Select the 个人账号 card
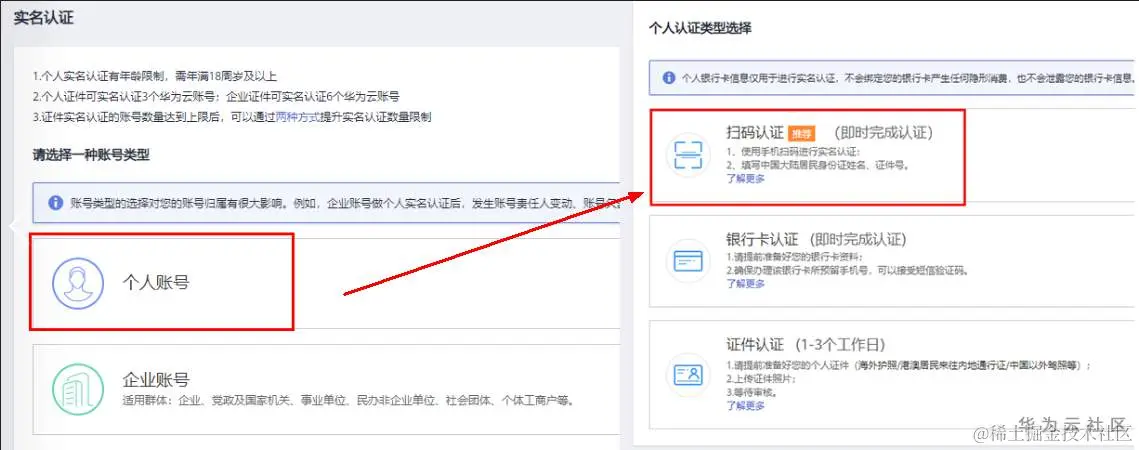Screen dimensions: 1139x450 [x=326, y=282]
